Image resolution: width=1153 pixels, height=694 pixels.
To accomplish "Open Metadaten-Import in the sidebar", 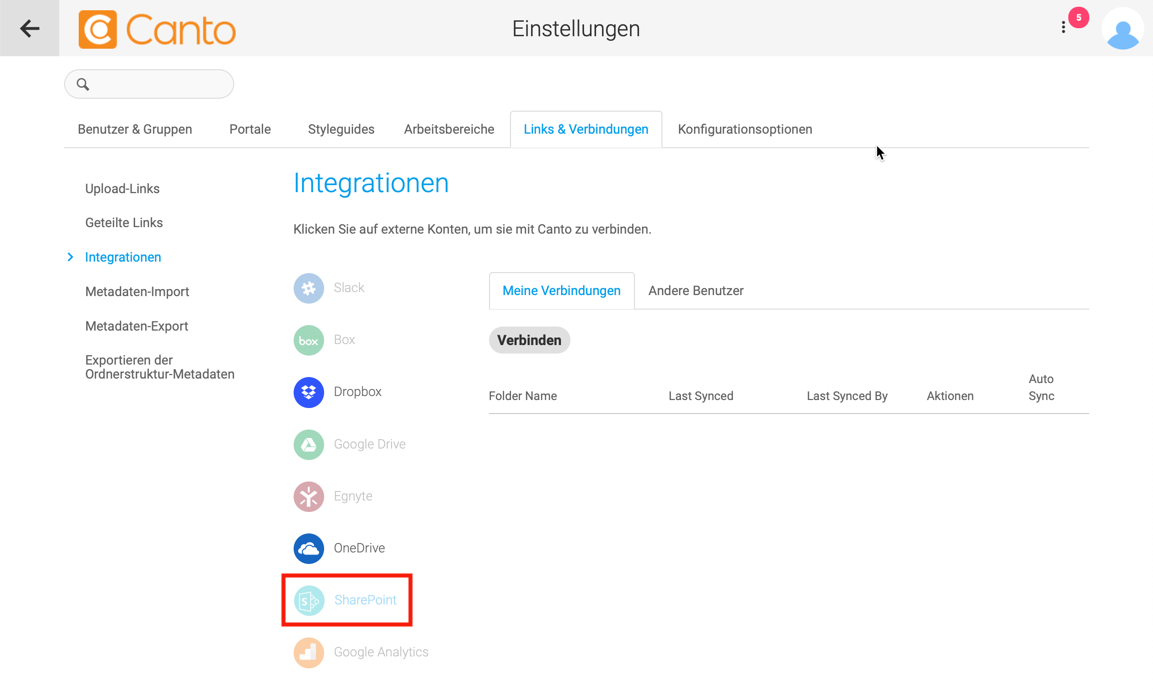I will pyautogui.click(x=138, y=292).
